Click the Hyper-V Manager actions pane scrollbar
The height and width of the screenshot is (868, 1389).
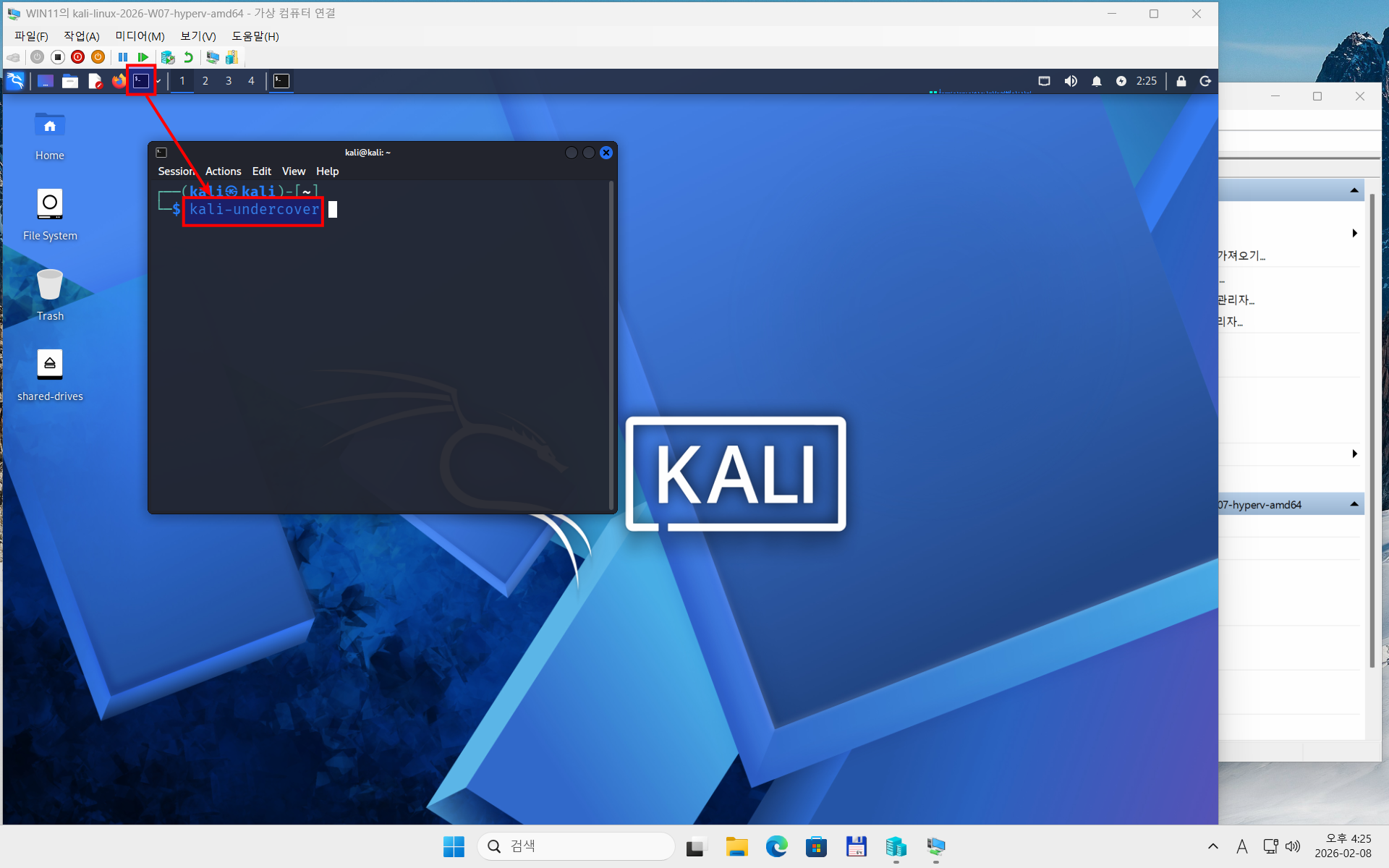pos(1372,432)
